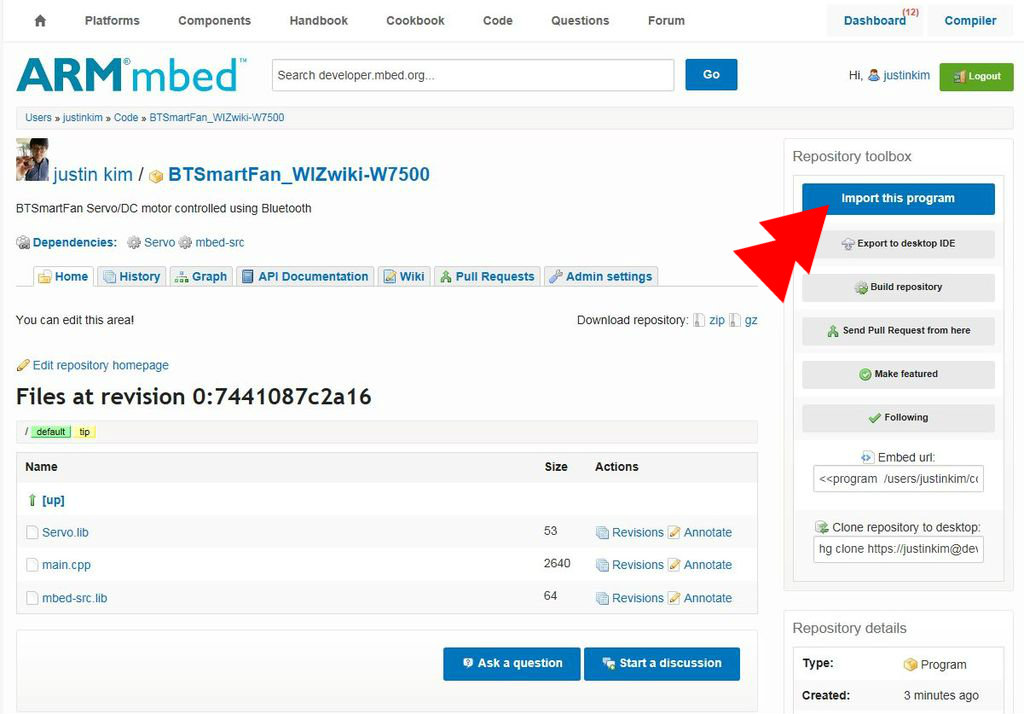
Task: Click the user icon next to justinkim greeting
Action: (x=874, y=76)
